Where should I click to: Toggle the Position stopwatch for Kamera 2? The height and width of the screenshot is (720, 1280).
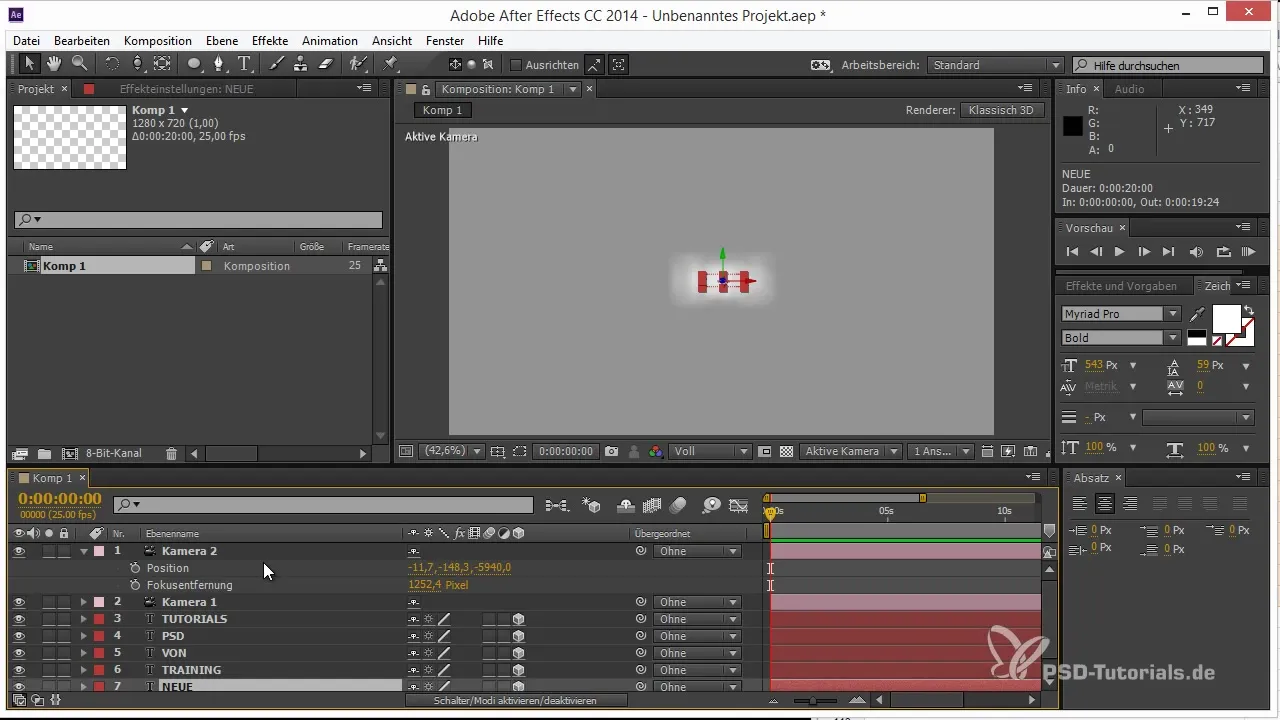click(135, 568)
